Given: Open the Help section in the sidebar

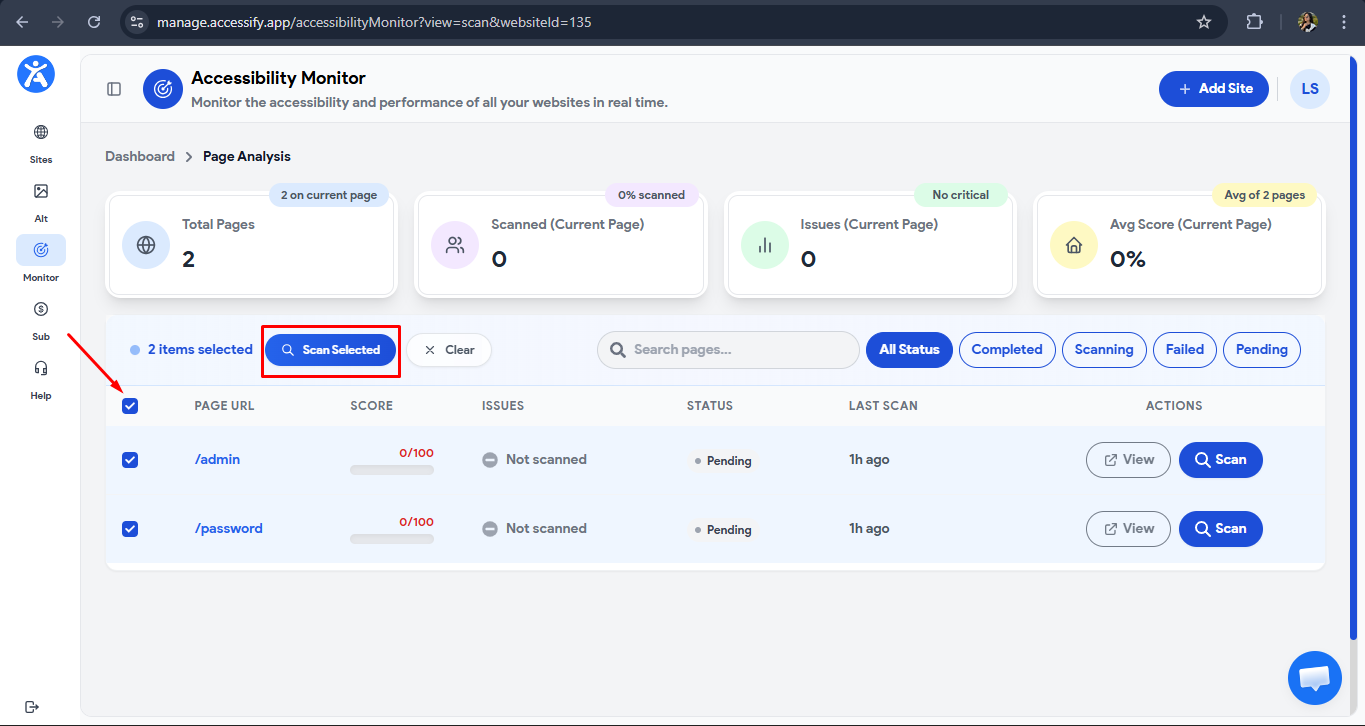Looking at the screenshot, I should (40, 376).
